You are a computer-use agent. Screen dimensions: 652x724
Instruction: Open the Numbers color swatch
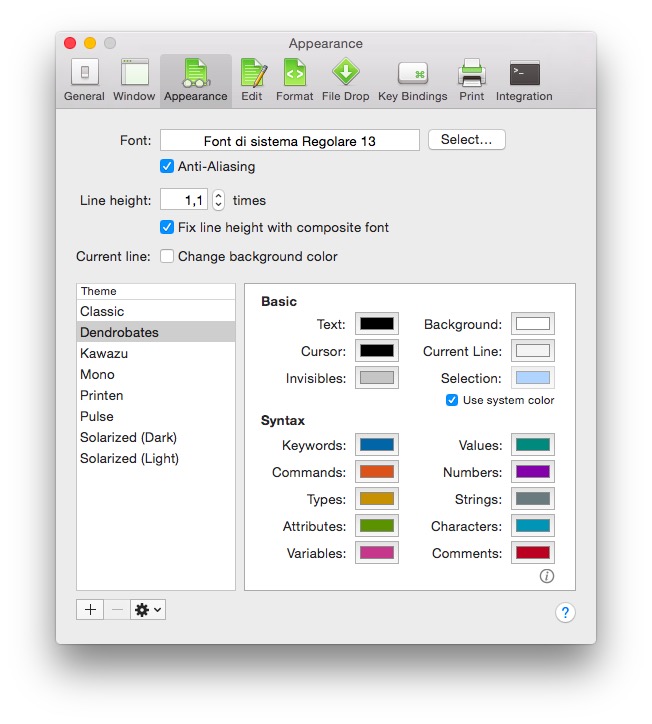click(533, 472)
